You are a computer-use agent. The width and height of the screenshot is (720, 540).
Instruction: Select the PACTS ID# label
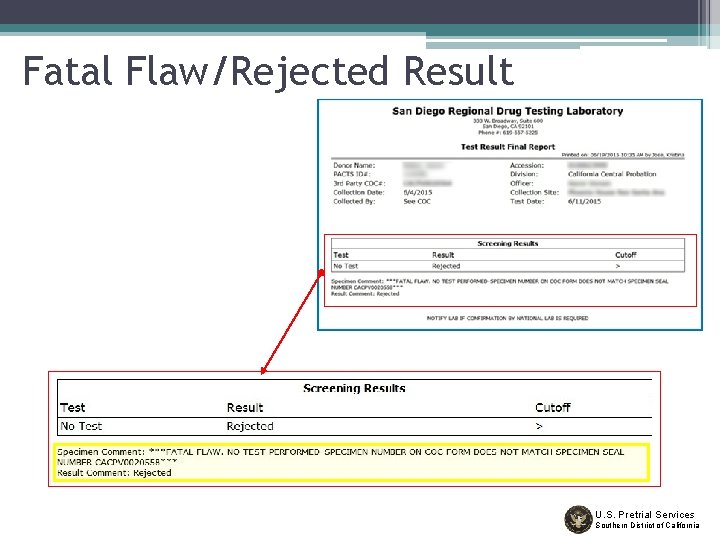(351, 174)
